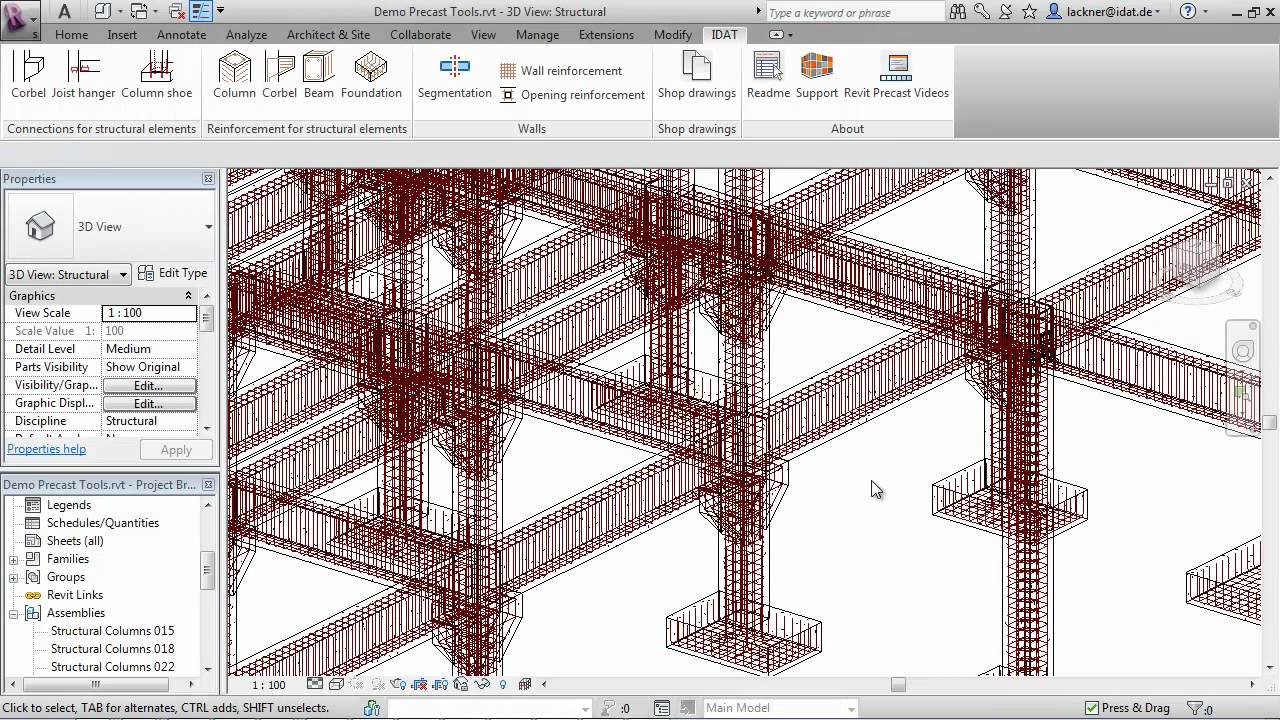Click Visibility/Graphics Edit button
This screenshot has height=720, width=1280.
149,385
